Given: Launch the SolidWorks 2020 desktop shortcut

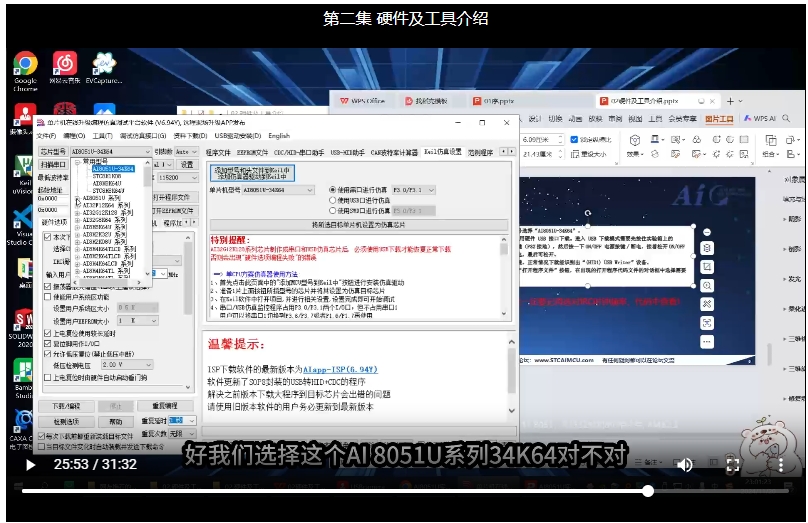Looking at the screenshot, I should tap(22, 327).
